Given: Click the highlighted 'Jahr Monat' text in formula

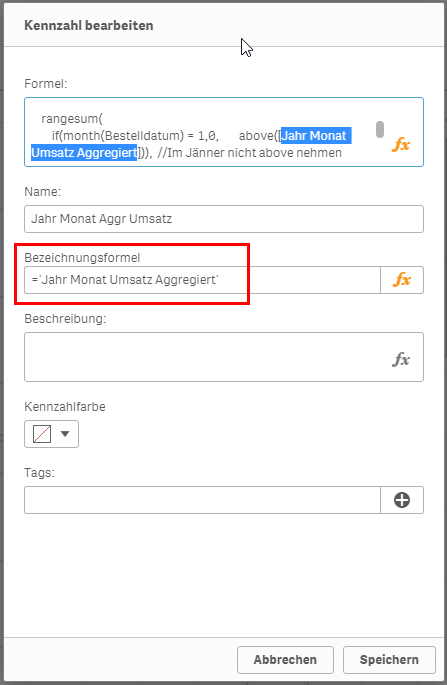Looking at the screenshot, I should click(x=314, y=135).
